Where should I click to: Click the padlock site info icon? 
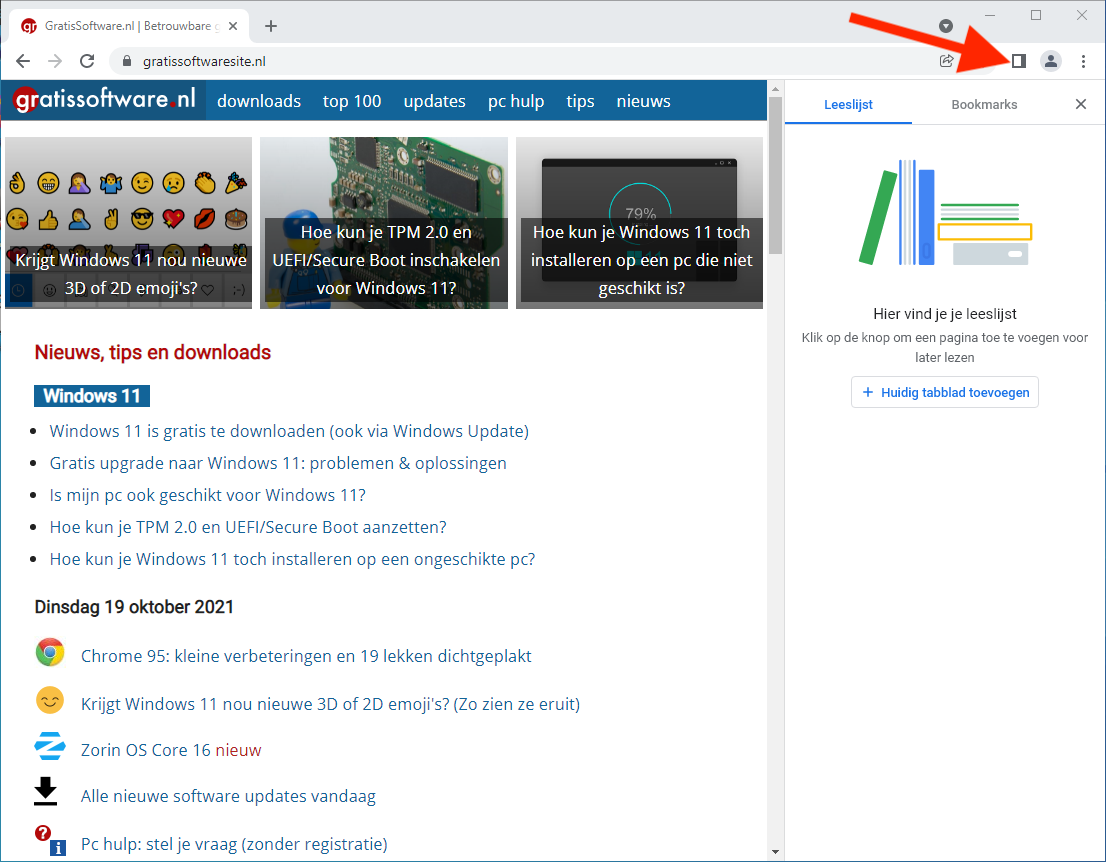(x=126, y=61)
